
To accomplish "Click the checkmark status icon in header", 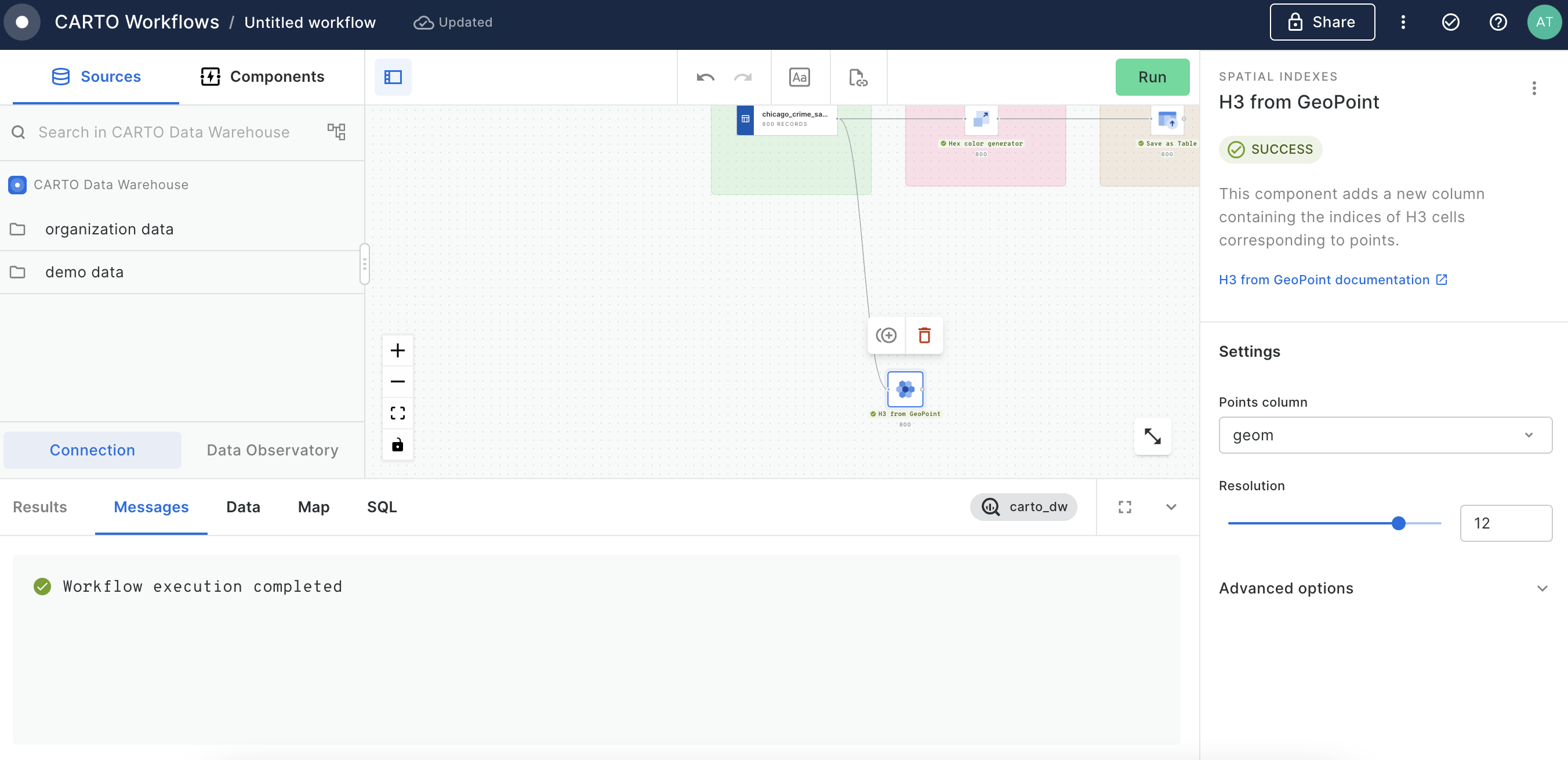I will tap(1450, 22).
